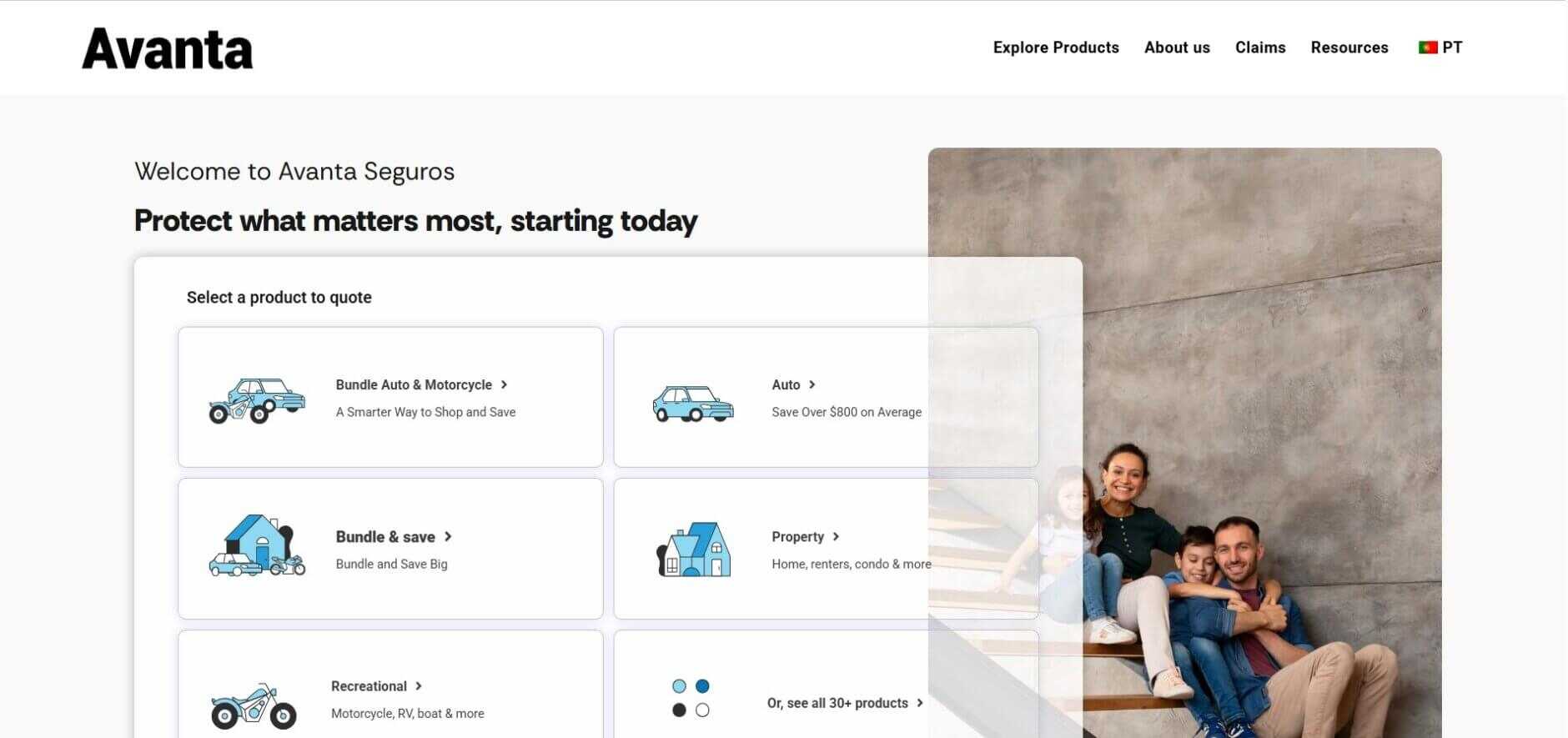Viewport: 1568px width, 738px height.
Task: Open the Resources menu item
Action: click(x=1349, y=48)
